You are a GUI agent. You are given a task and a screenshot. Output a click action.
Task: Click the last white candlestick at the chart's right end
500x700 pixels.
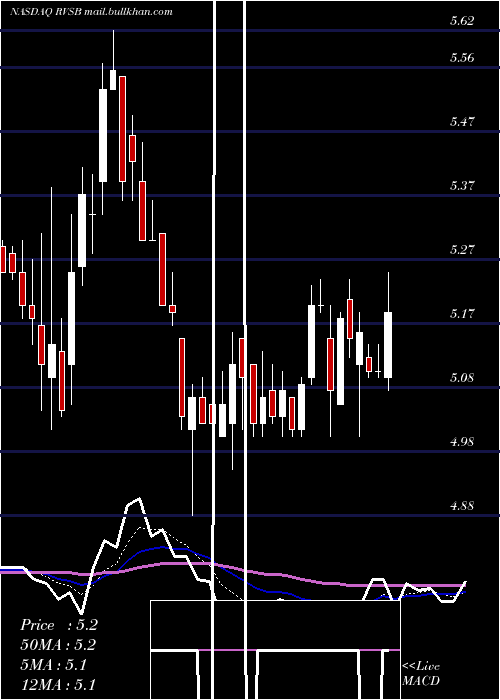[388, 345]
